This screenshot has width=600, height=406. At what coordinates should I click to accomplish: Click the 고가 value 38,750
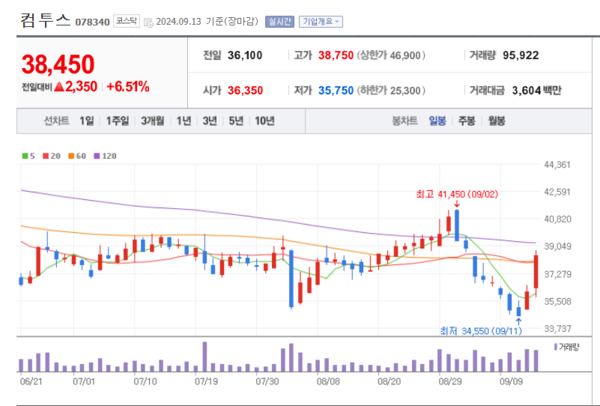(x=336, y=55)
